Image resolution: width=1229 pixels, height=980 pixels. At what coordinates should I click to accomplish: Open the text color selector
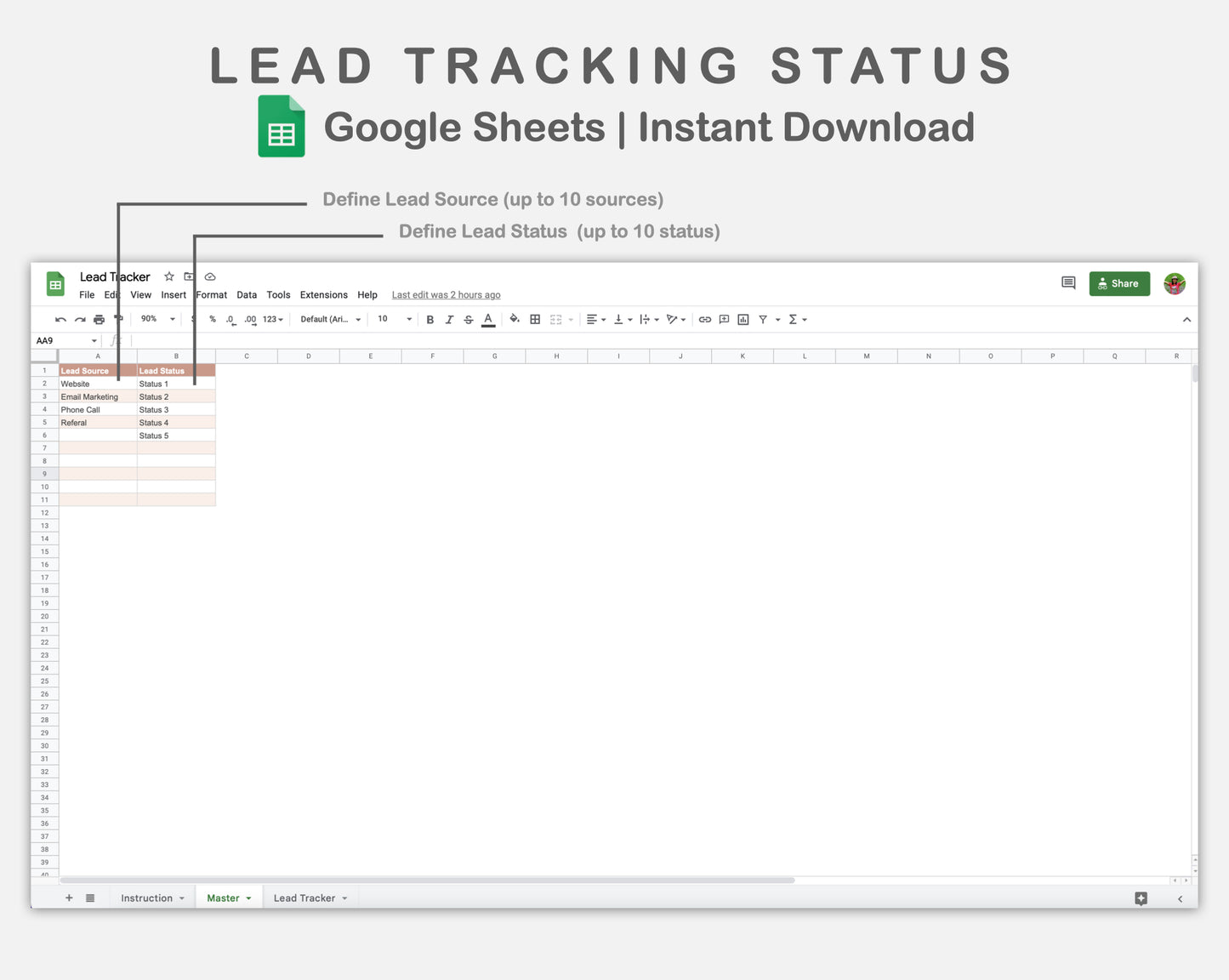coord(487,319)
